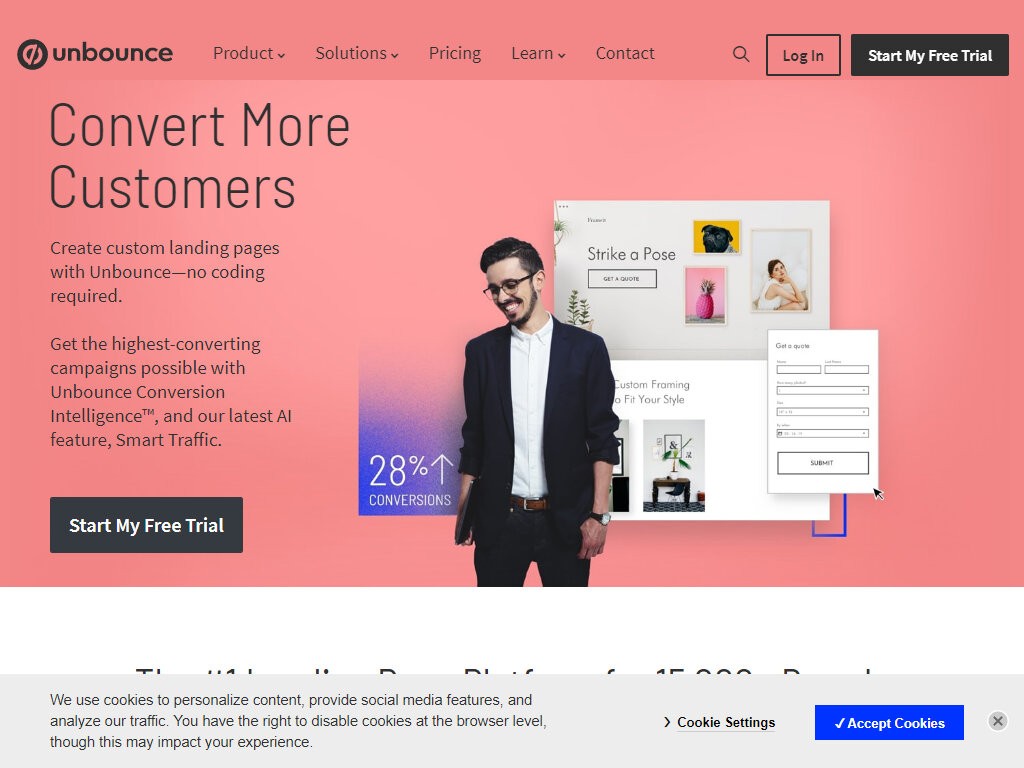Open Cookie Settings link

pos(720,722)
